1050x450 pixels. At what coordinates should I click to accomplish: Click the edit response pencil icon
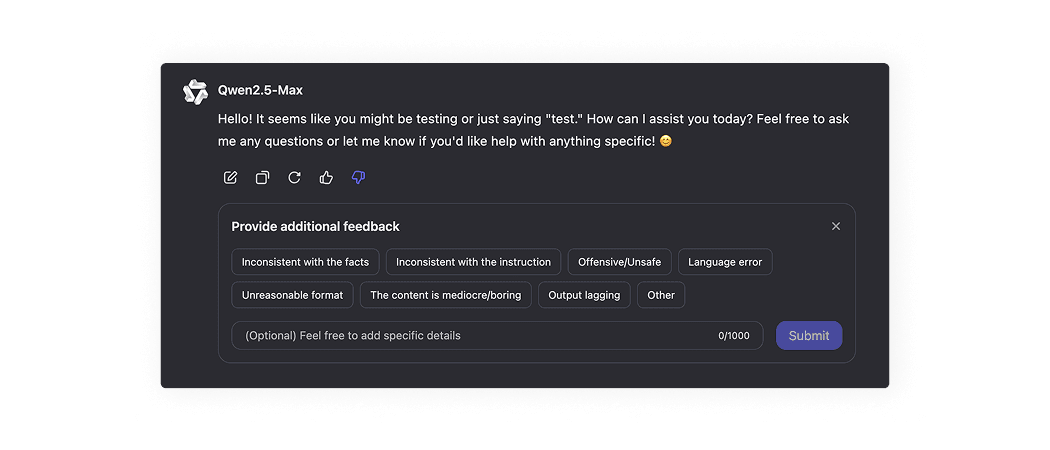[230, 178]
